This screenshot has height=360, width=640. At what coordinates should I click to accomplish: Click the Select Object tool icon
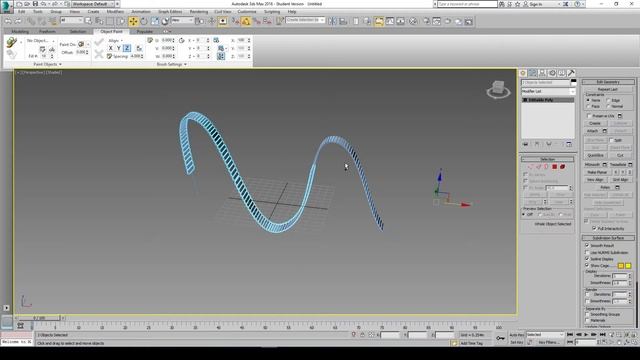[x=89, y=21]
